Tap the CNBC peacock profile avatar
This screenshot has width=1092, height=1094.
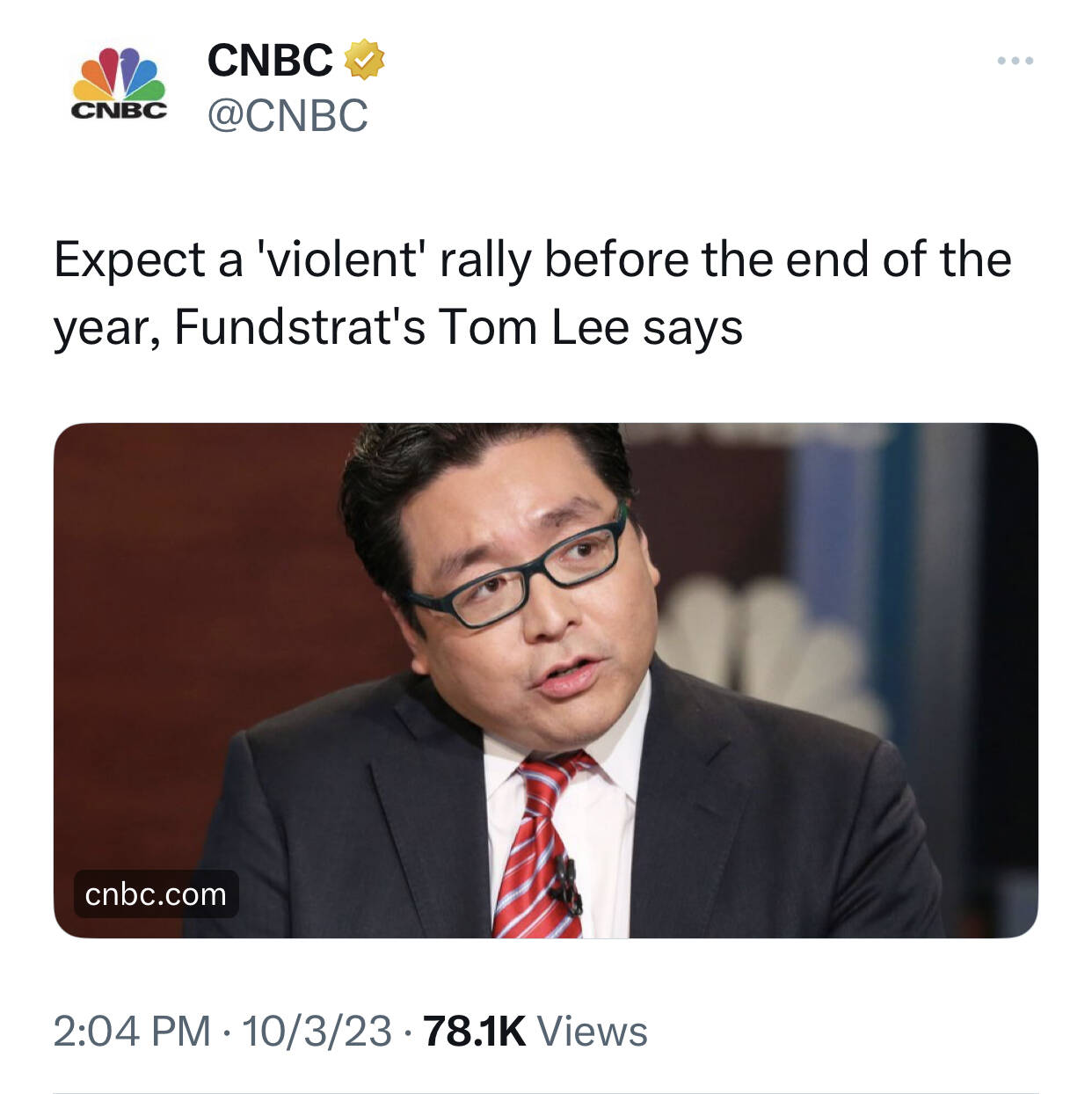119,84
